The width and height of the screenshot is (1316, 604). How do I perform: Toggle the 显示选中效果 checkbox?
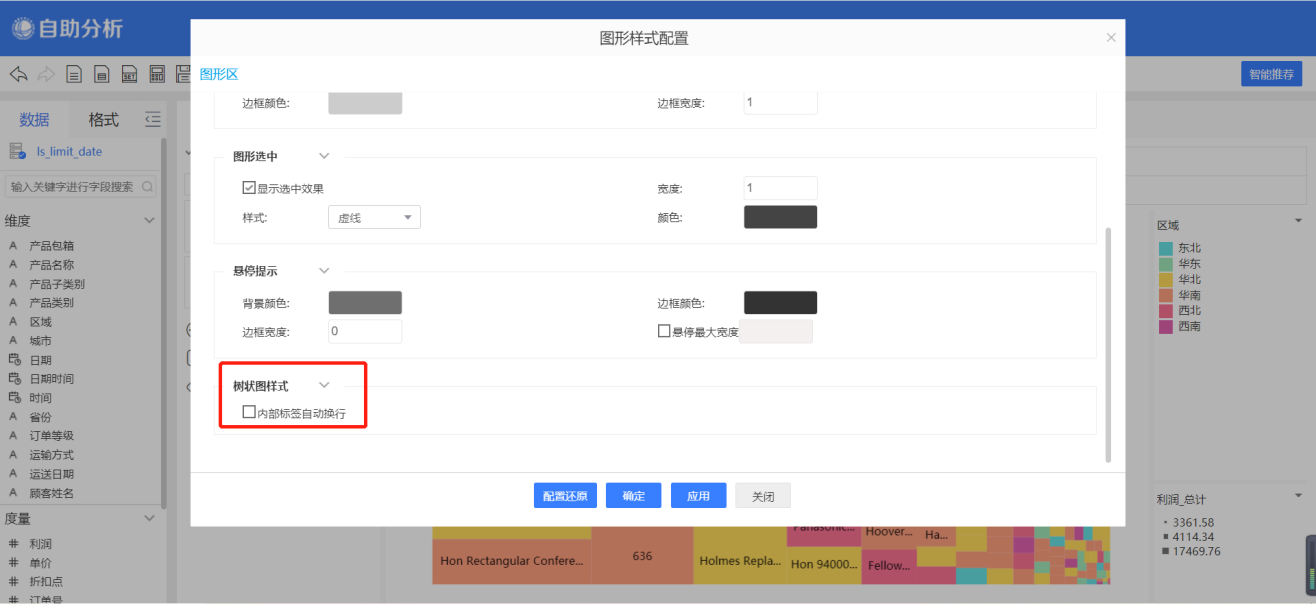tap(249, 188)
